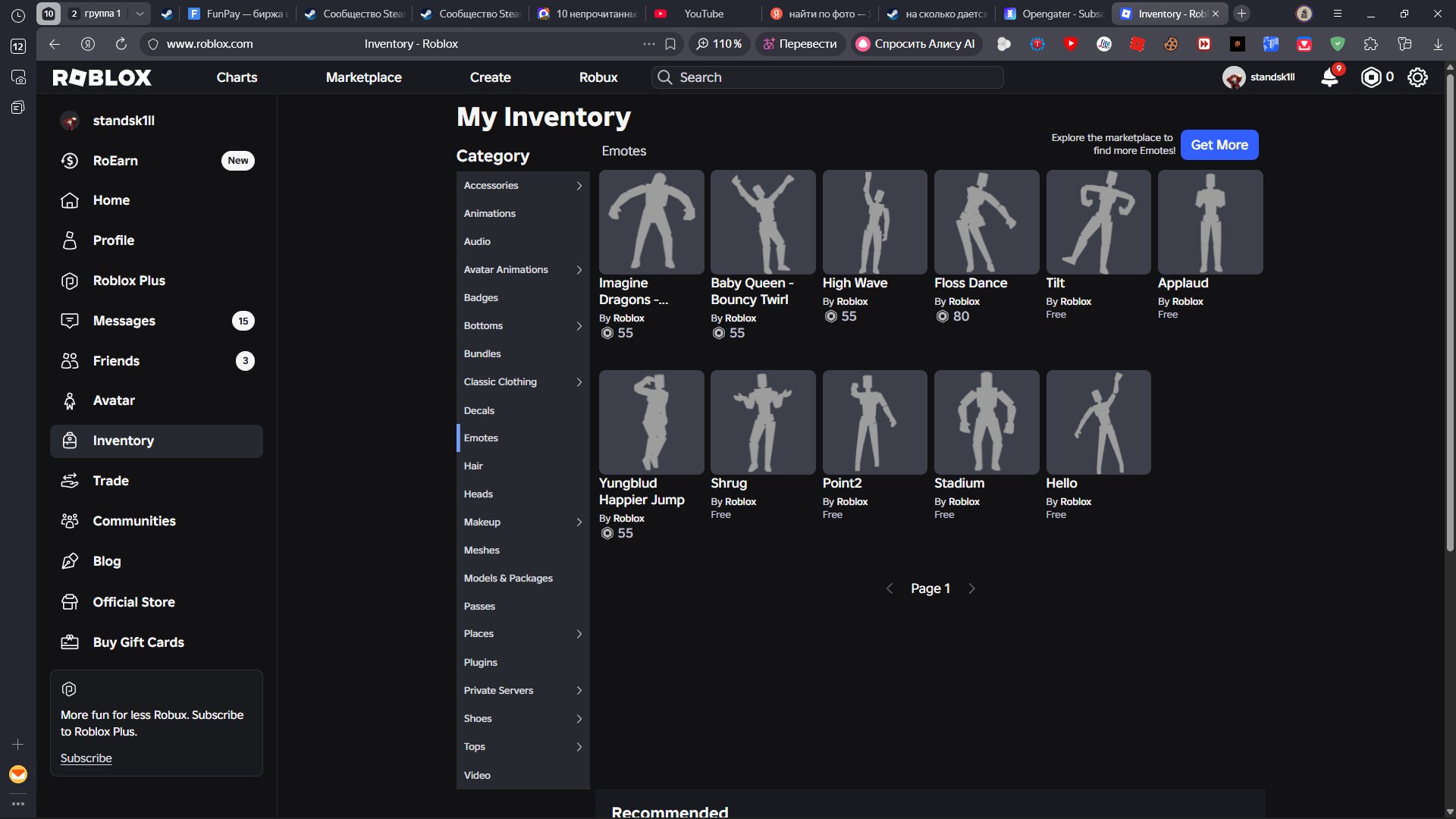Select the Audio category
This screenshot has height=819, width=1456.
pos(523,242)
